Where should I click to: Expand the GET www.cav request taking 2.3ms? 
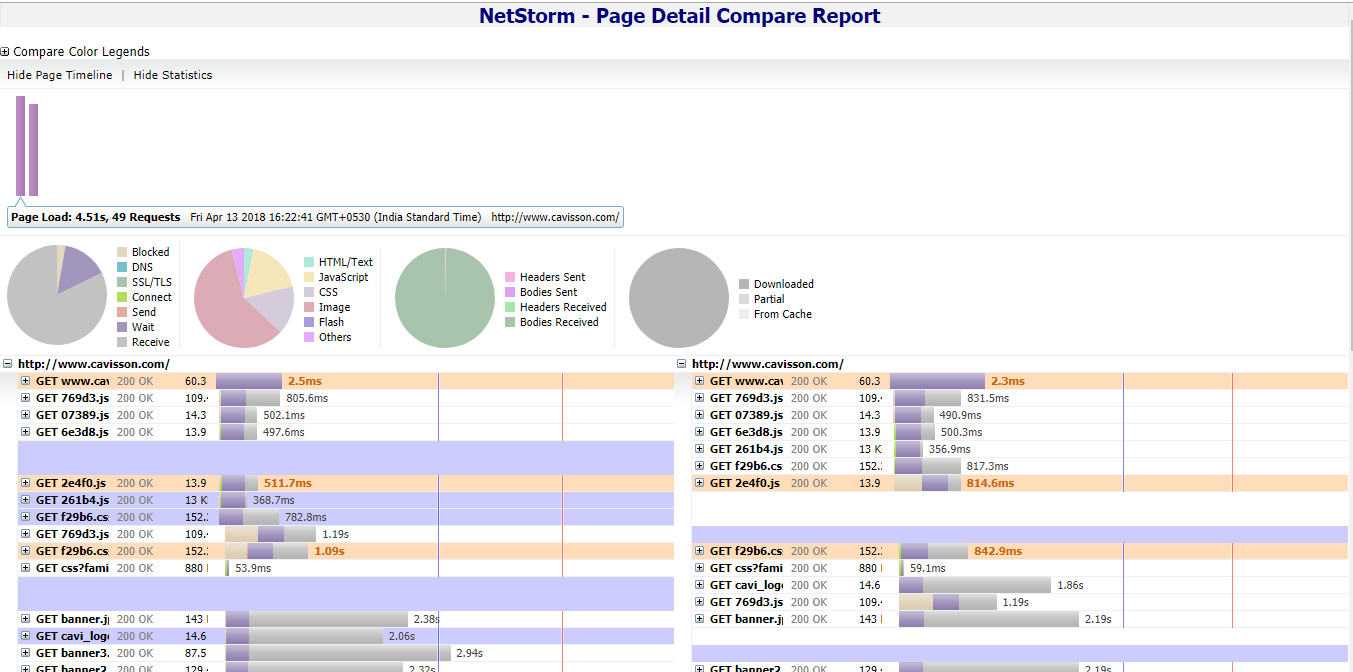coord(700,381)
